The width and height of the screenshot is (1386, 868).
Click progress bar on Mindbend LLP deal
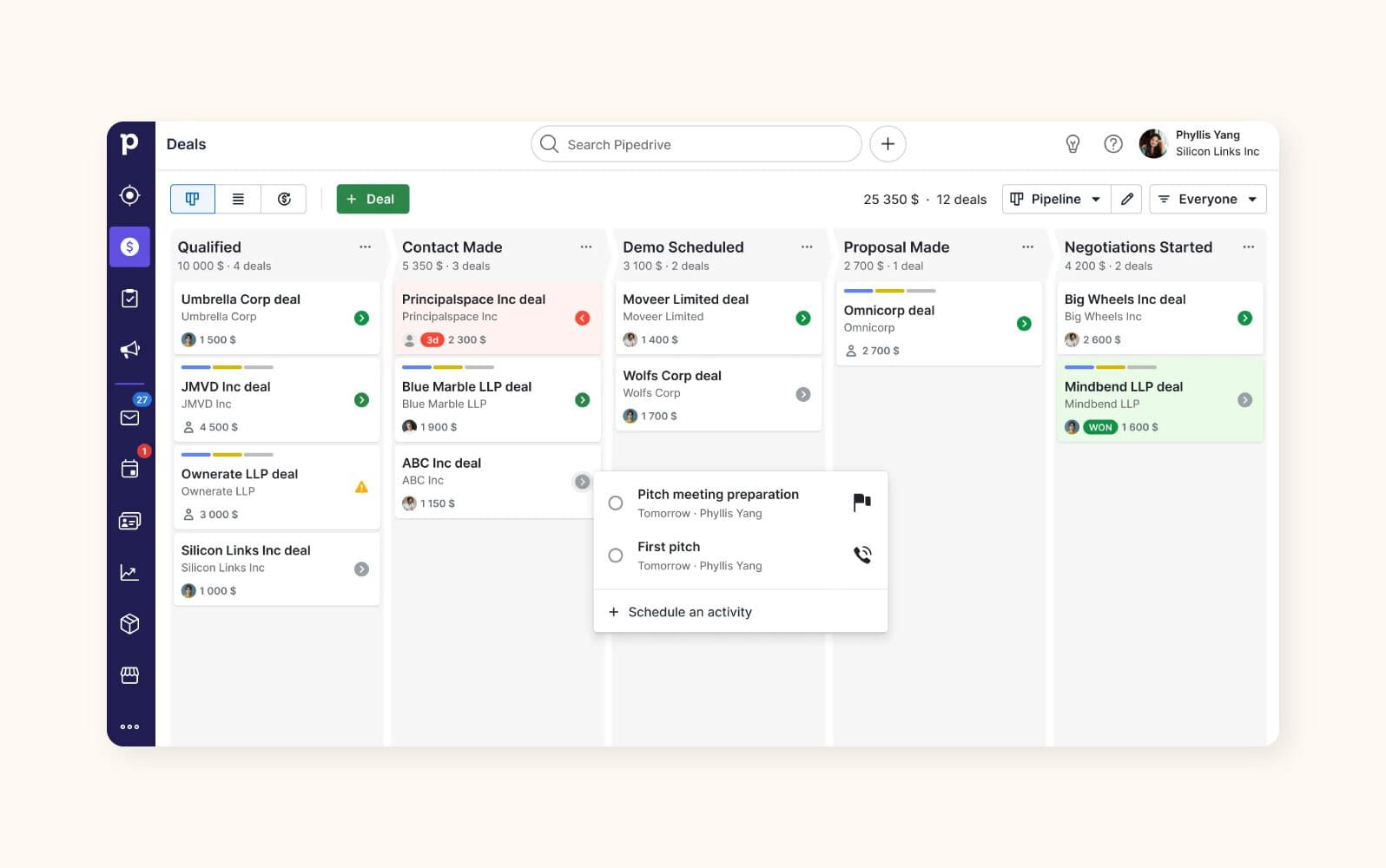coord(1110,367)
